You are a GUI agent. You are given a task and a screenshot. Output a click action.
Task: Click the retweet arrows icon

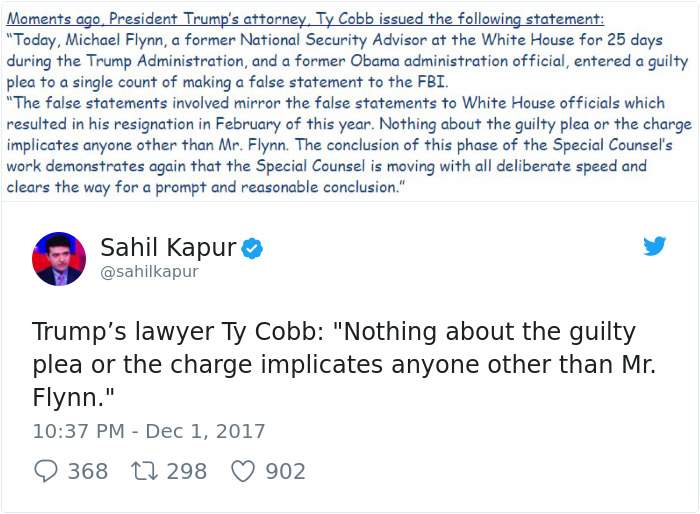click(x=144, y=471)
